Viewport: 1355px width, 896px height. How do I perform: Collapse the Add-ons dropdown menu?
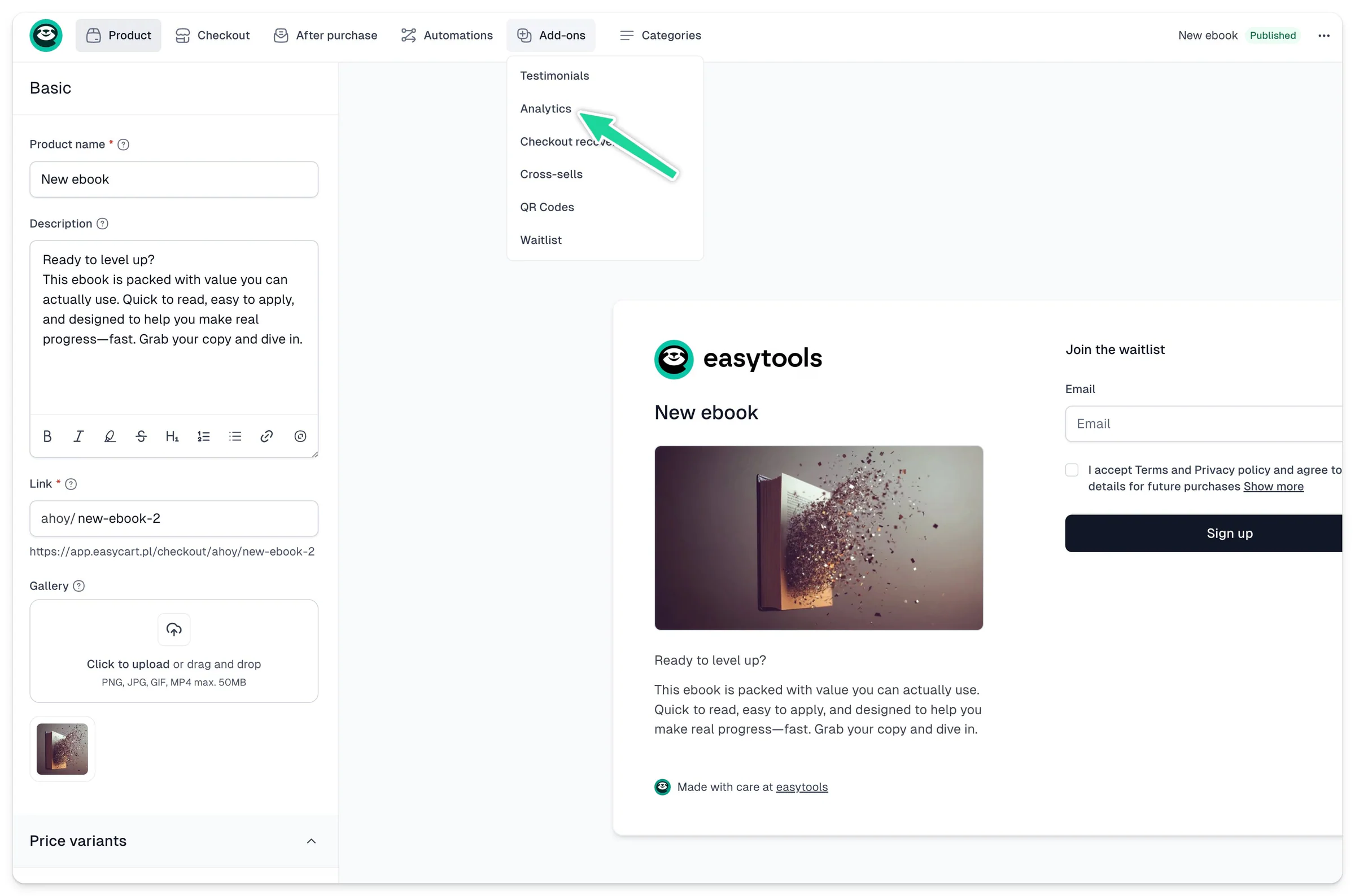[550, 36]
